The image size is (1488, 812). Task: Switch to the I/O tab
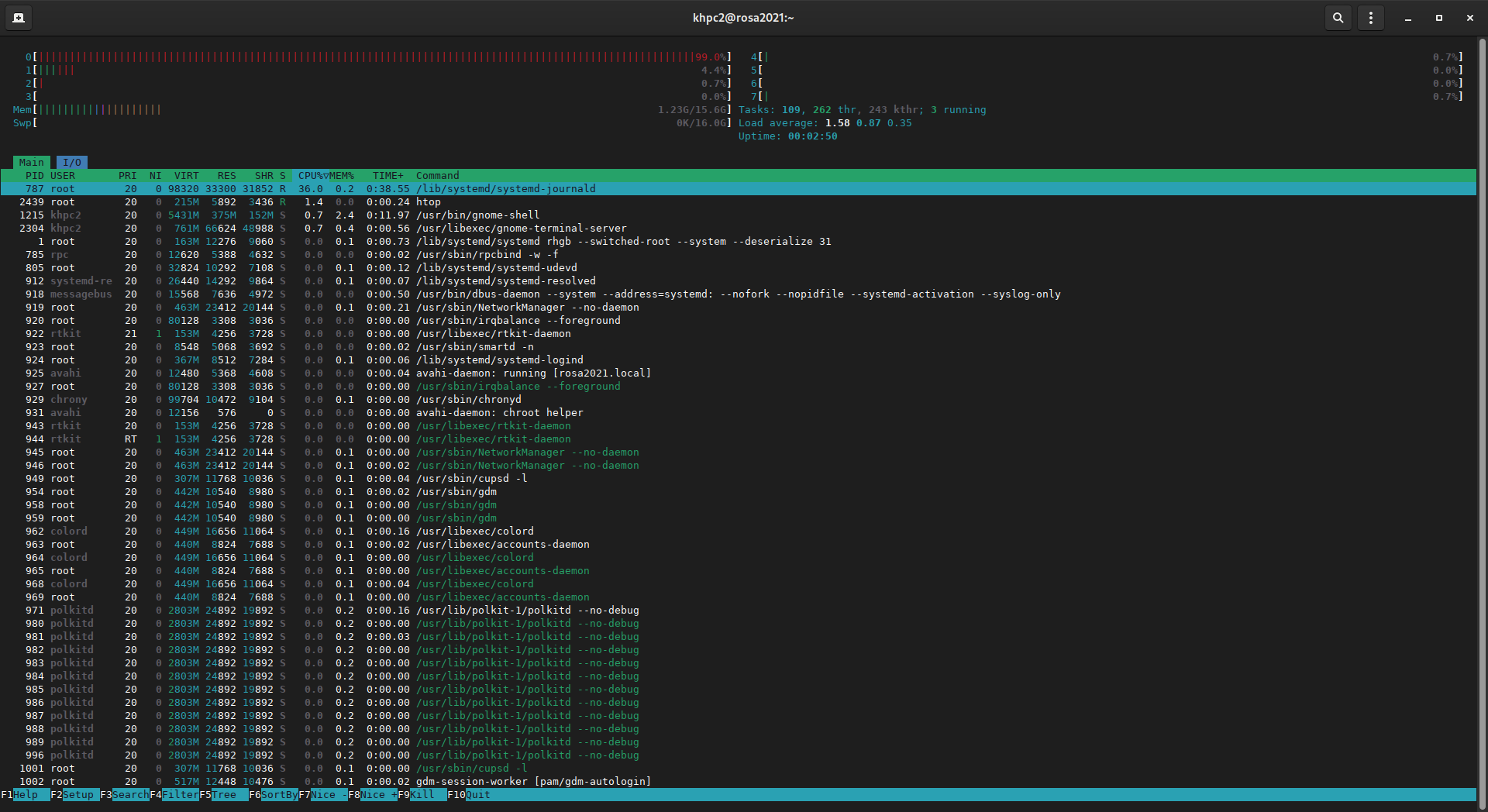tap(72, 162)
